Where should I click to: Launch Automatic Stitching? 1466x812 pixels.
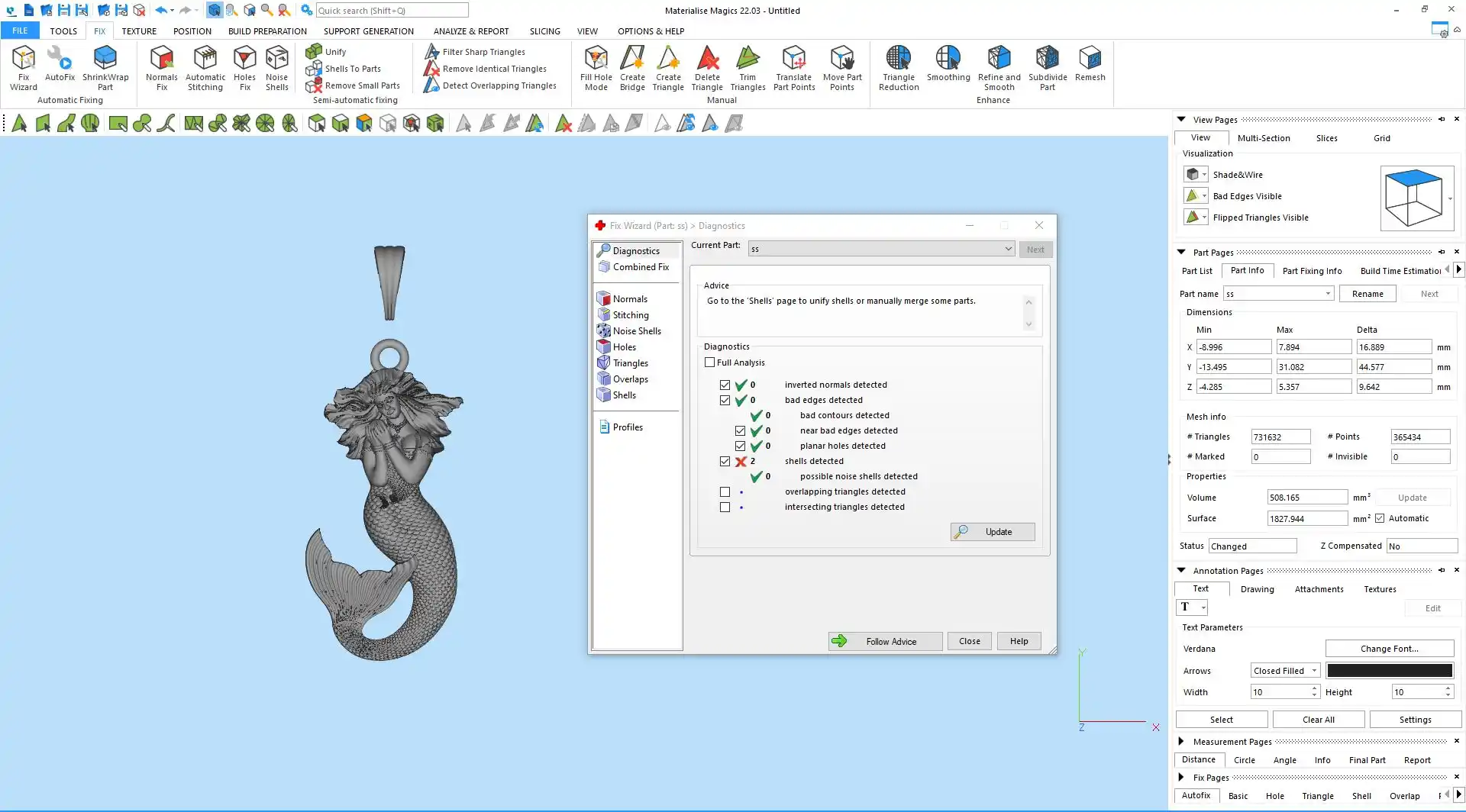pyautogui.click(x=205, y=67)
